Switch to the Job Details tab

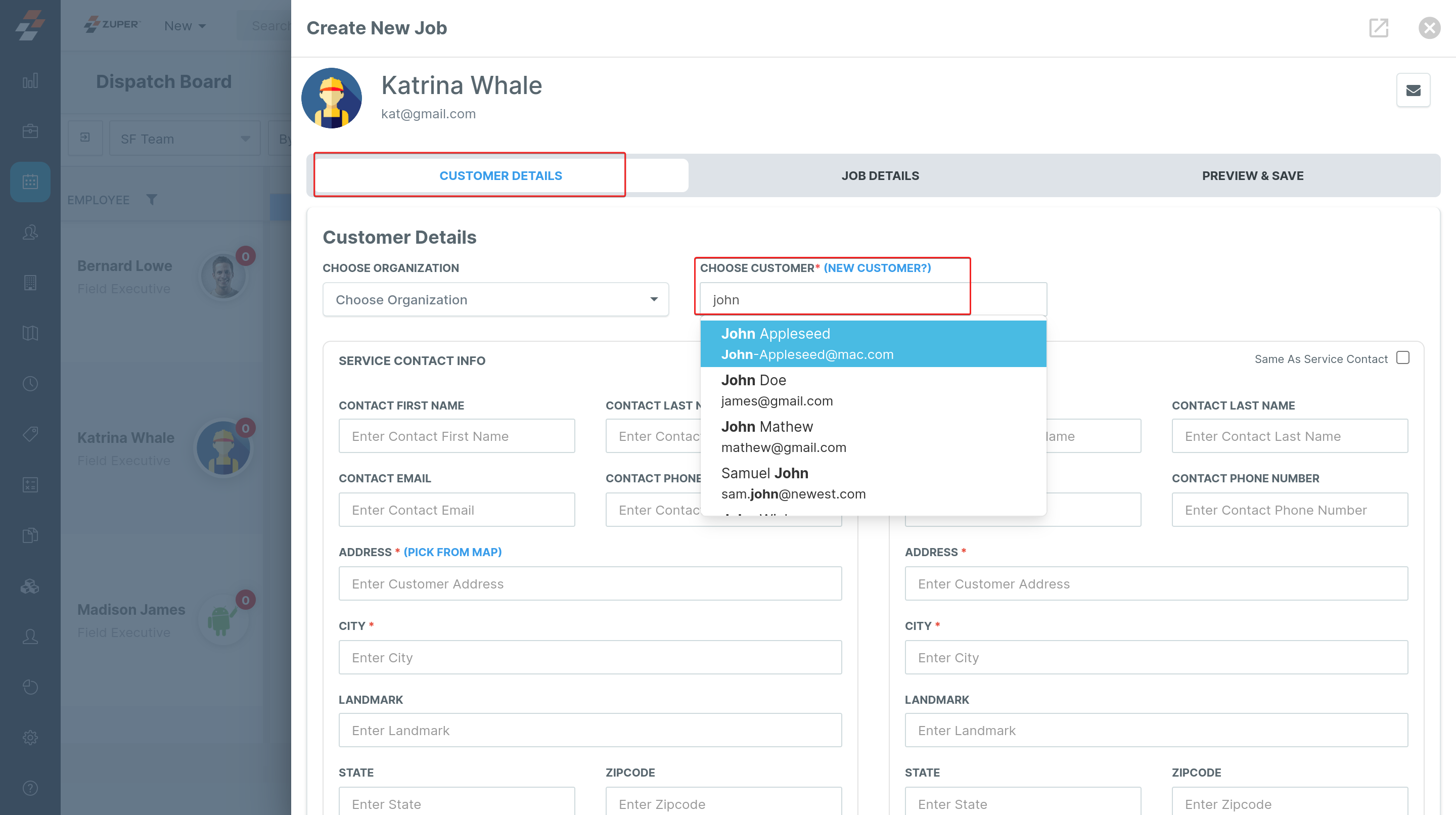(x=880, y=176)
